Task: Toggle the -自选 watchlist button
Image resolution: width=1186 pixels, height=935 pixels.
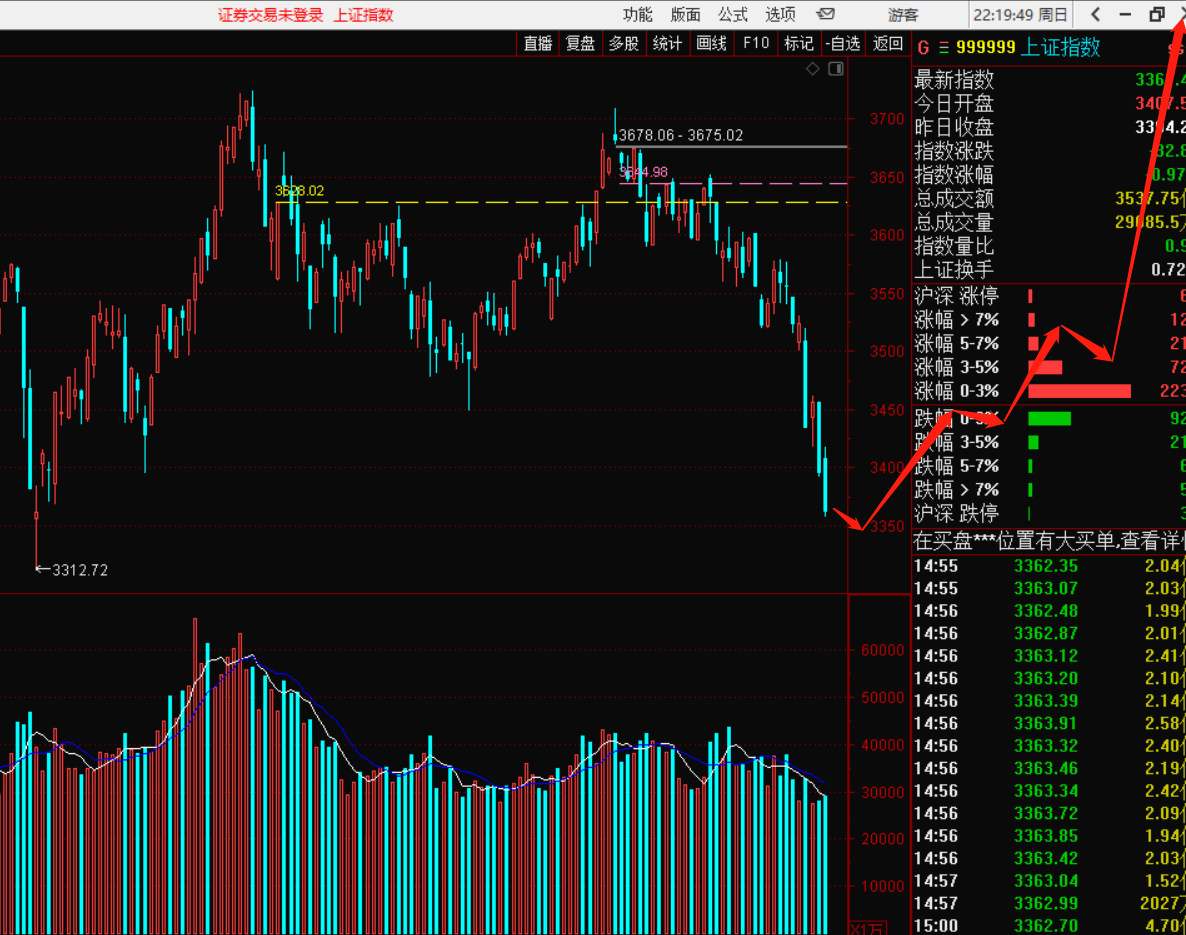Action: click(x=843, y=43)
